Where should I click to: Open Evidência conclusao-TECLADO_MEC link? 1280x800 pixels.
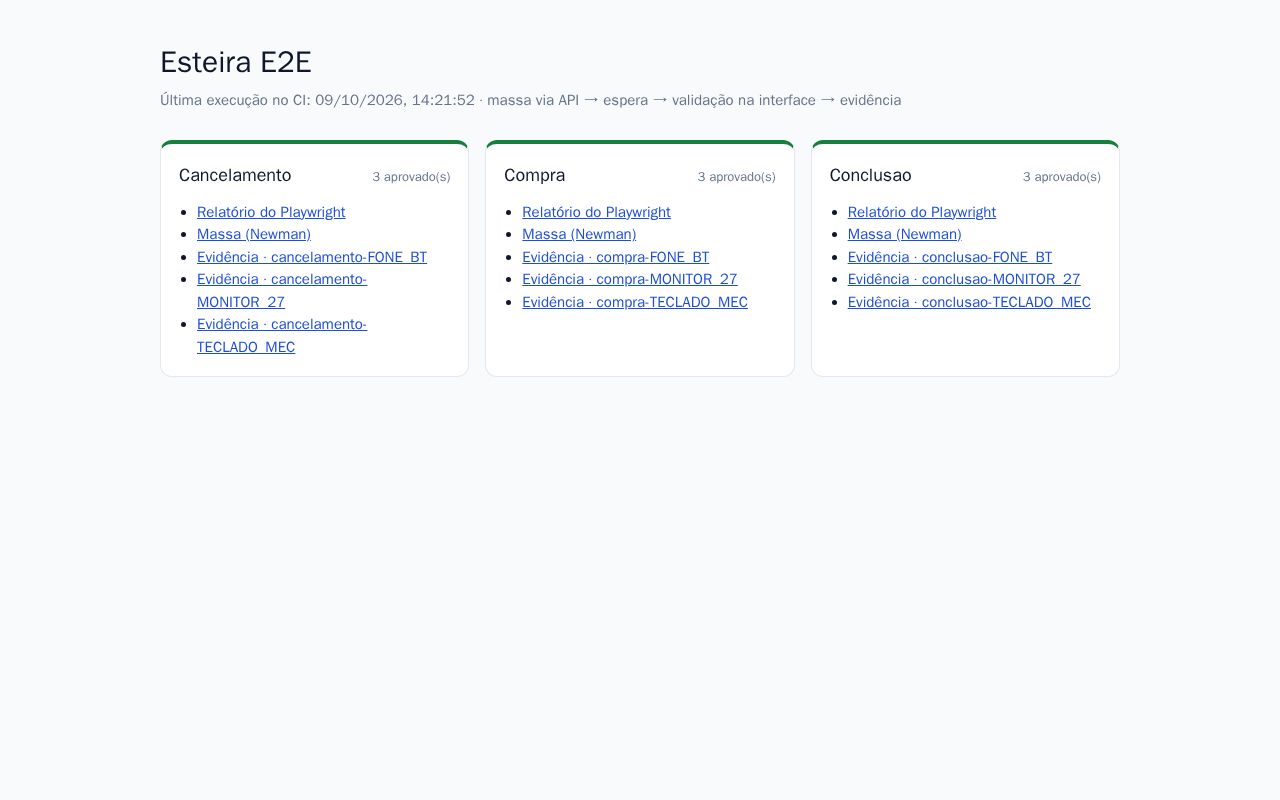click(x=969, y=302)
